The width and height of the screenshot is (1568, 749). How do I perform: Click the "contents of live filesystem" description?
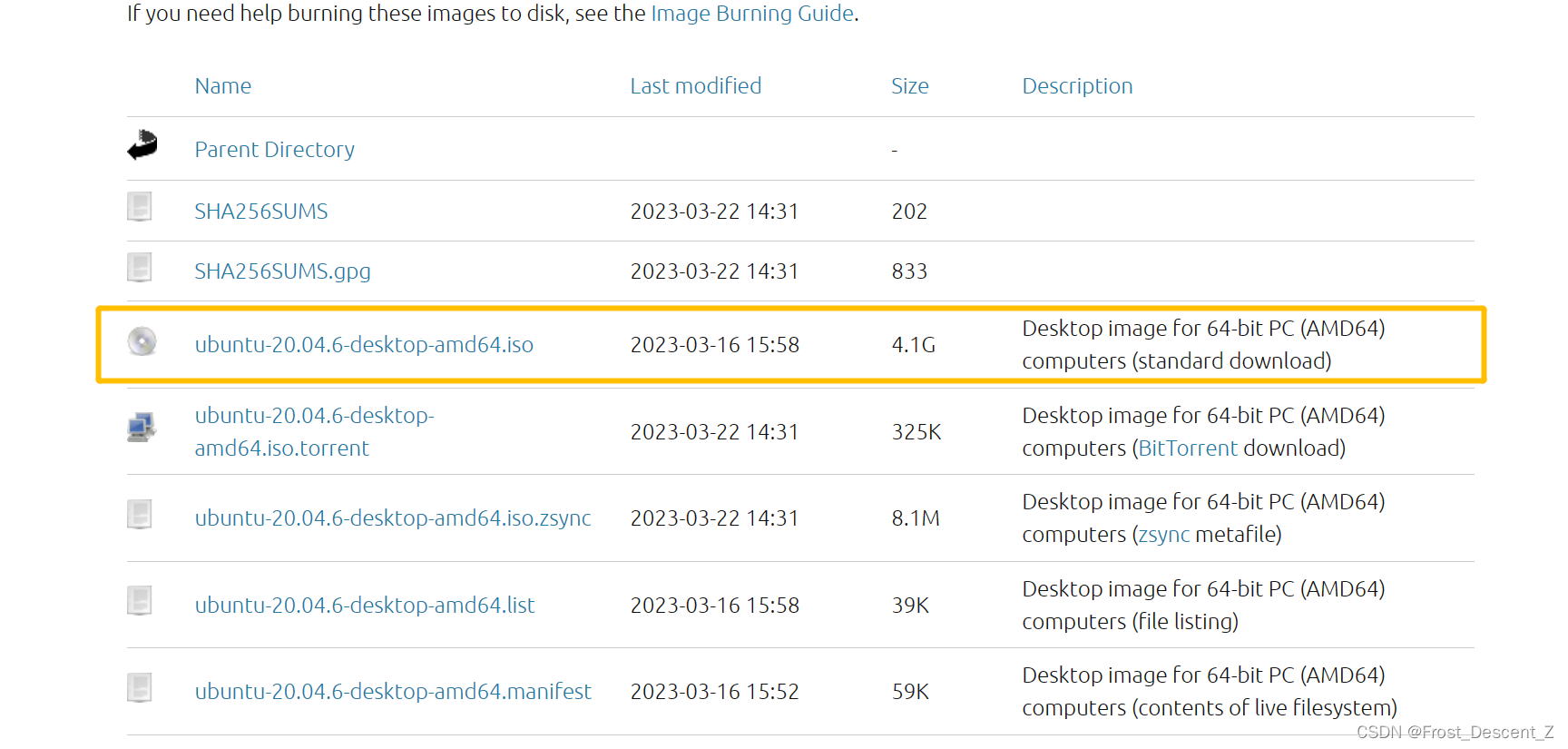[1265, 708]
